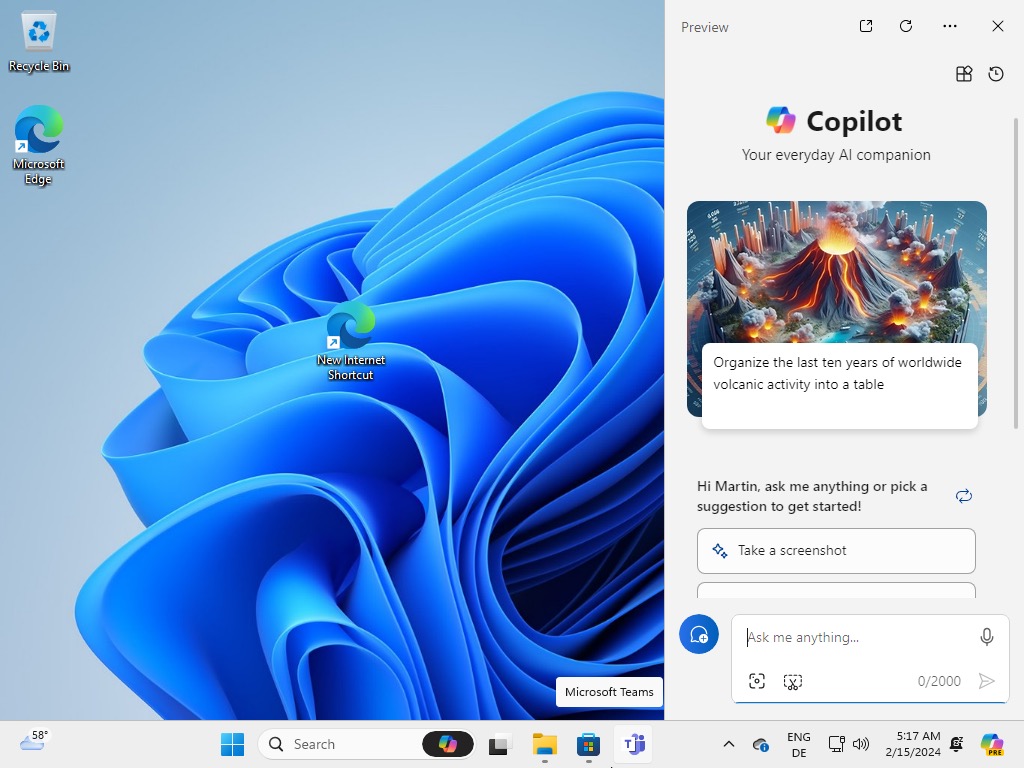The width and height of the screenshot is (1024, 768).
Task: Send the message with the arrow icon
Action: (x=987, y=681)
